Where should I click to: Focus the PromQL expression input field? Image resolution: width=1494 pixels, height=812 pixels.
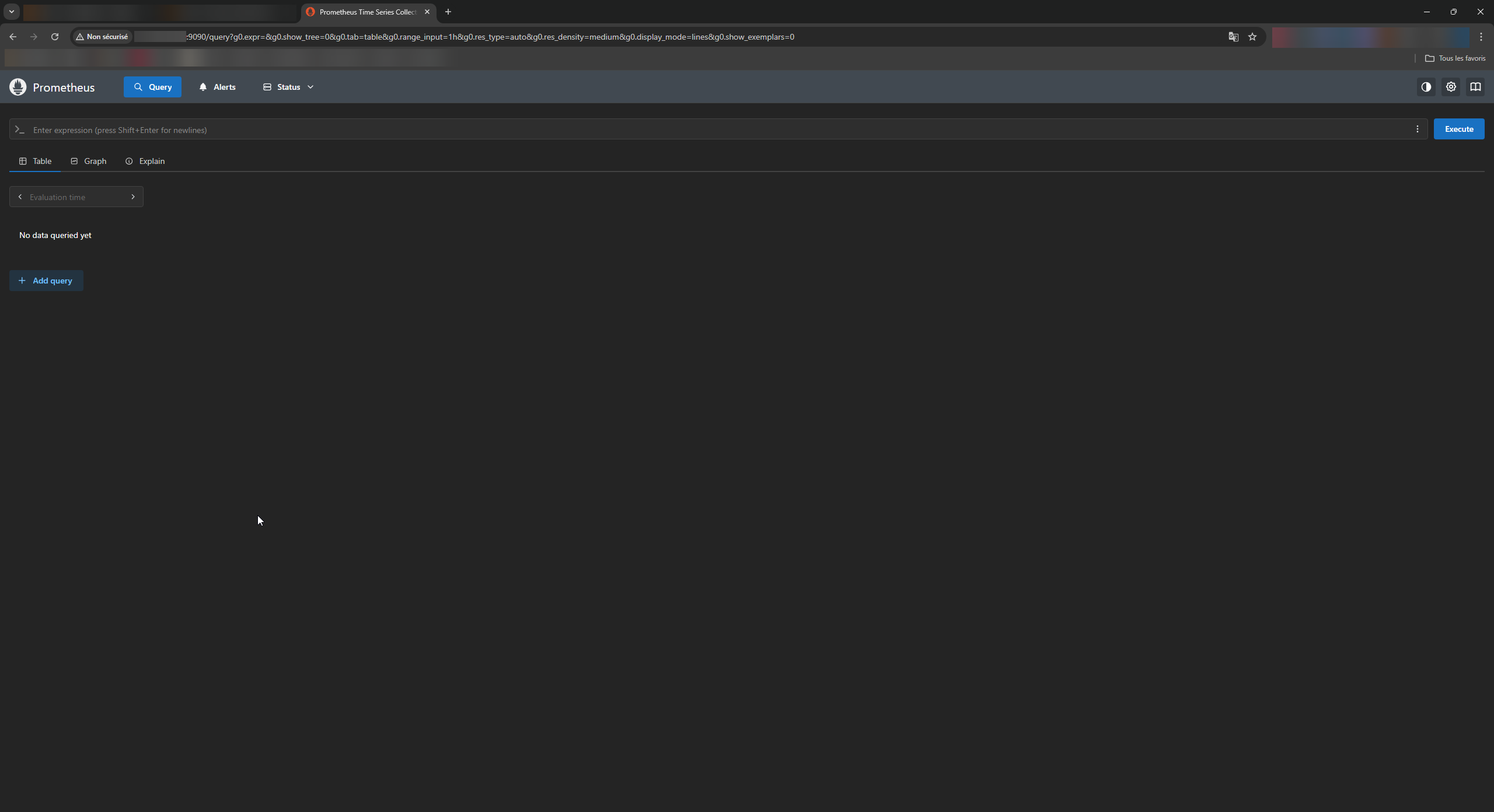[700, 129]
